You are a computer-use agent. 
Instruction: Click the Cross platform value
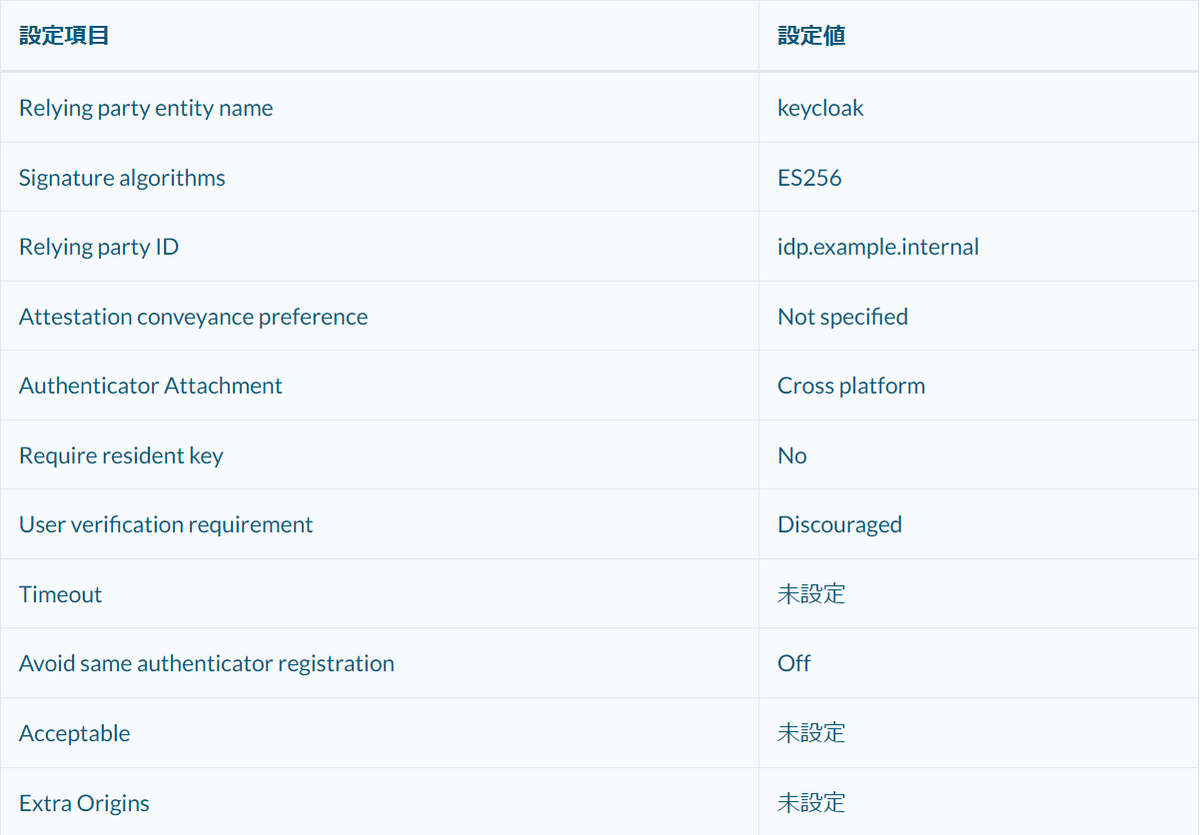(x=851, y=385)
